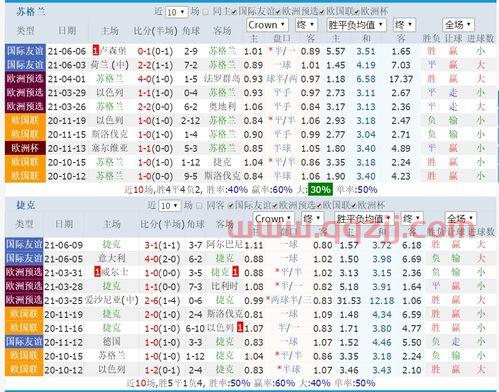Click 国际友谊 label in 荷兰 row
The width and height of the screenshot is (499, 392).
click(25, 65)
